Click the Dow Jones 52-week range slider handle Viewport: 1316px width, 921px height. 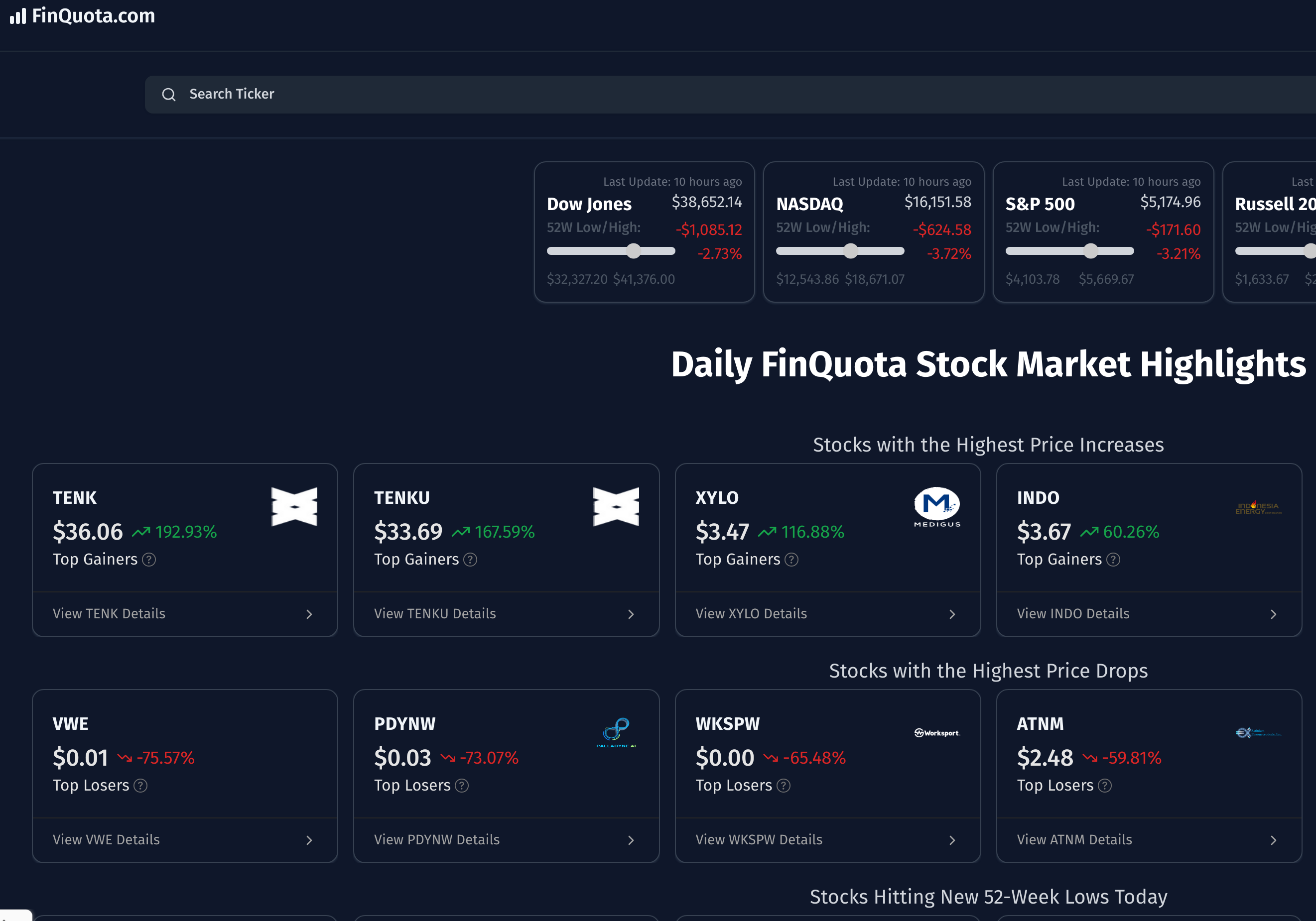(x=634, y=251)
